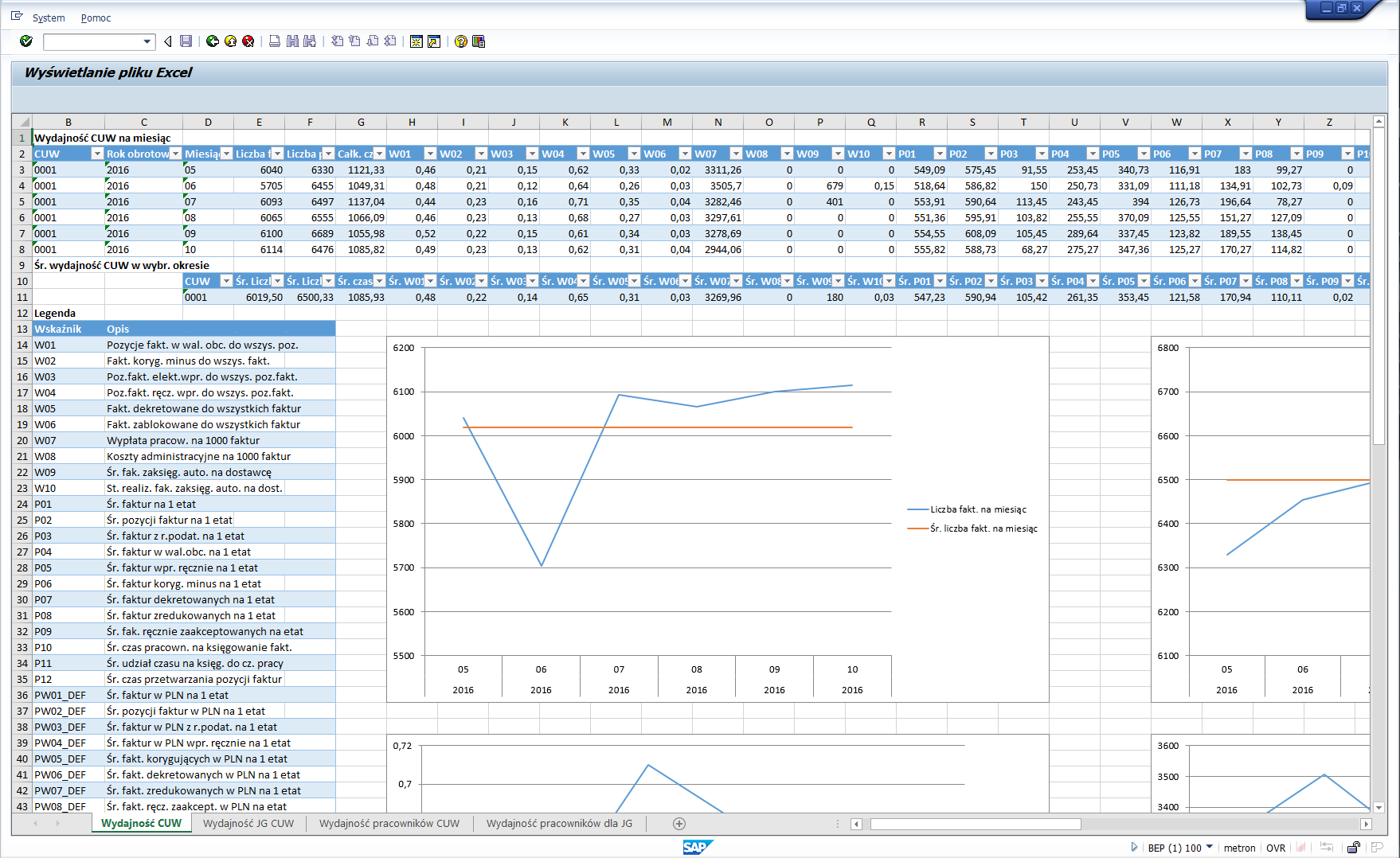
Task: Select the Wydajność CUW sheet tab
Action: [x=142, y=824]
